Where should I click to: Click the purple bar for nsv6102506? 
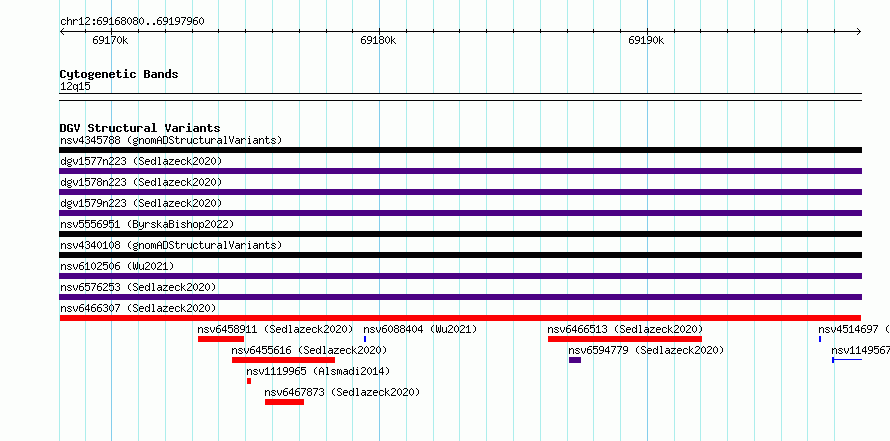[x=460, y=276]
